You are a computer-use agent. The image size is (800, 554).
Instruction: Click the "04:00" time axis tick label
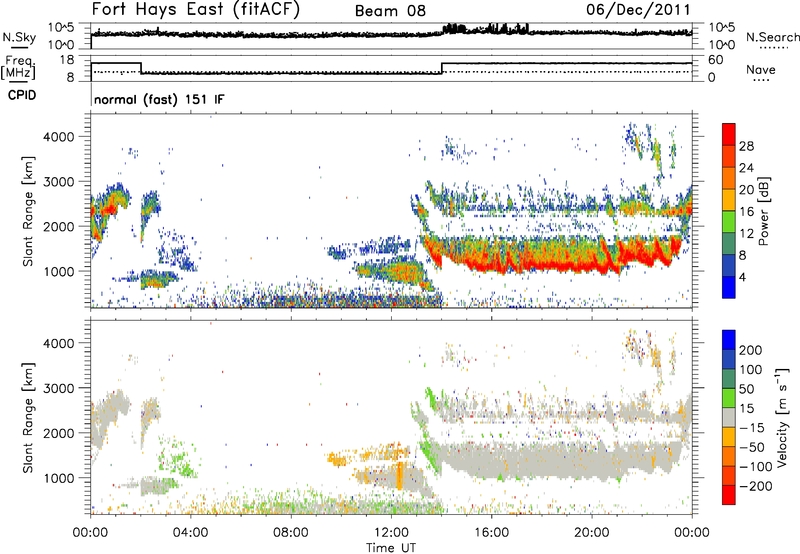click(x=191, y=533)
